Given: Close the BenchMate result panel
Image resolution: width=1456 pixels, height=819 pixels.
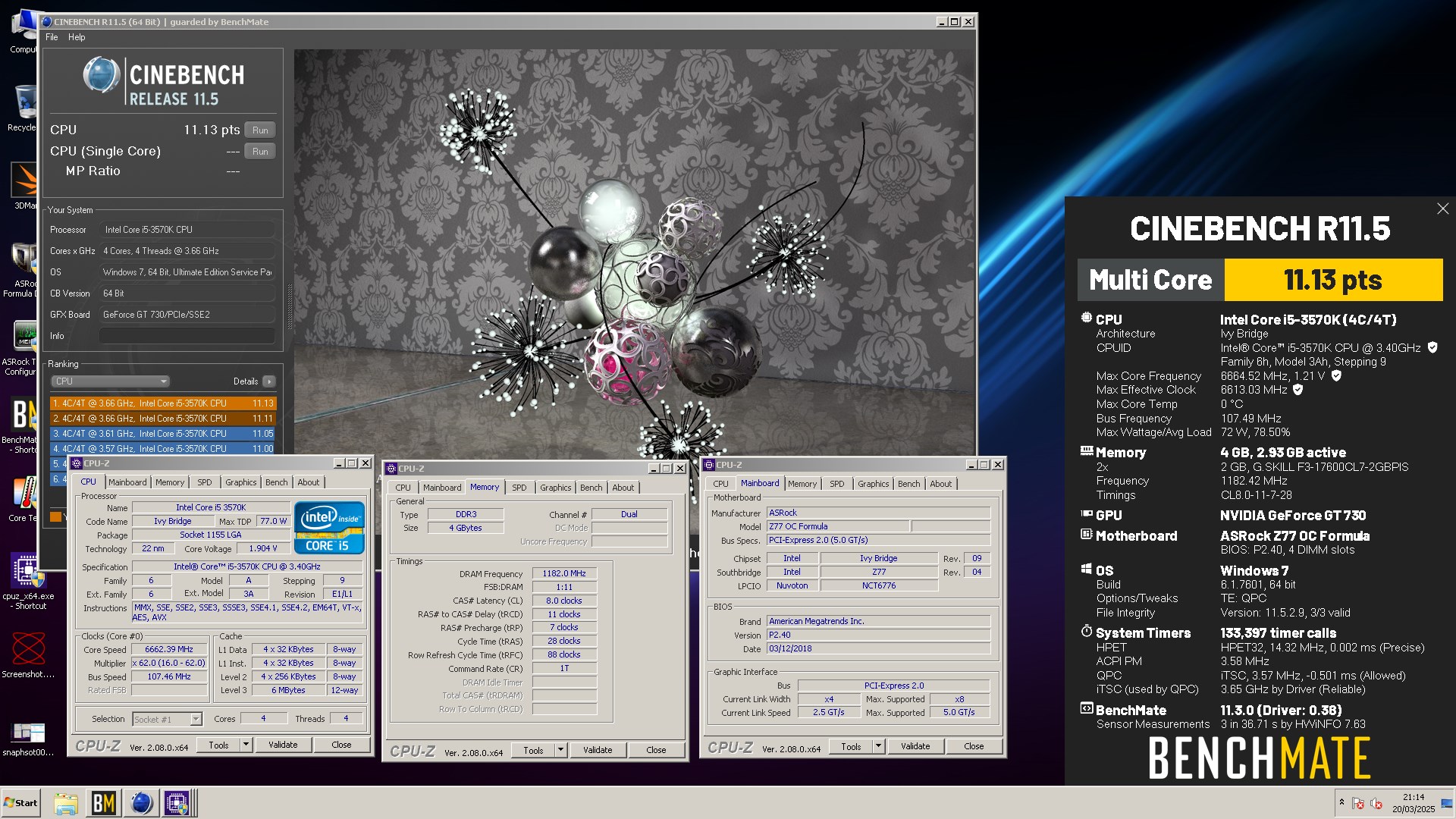Looking at the screenshot, I should click(x=1442, y=209).
